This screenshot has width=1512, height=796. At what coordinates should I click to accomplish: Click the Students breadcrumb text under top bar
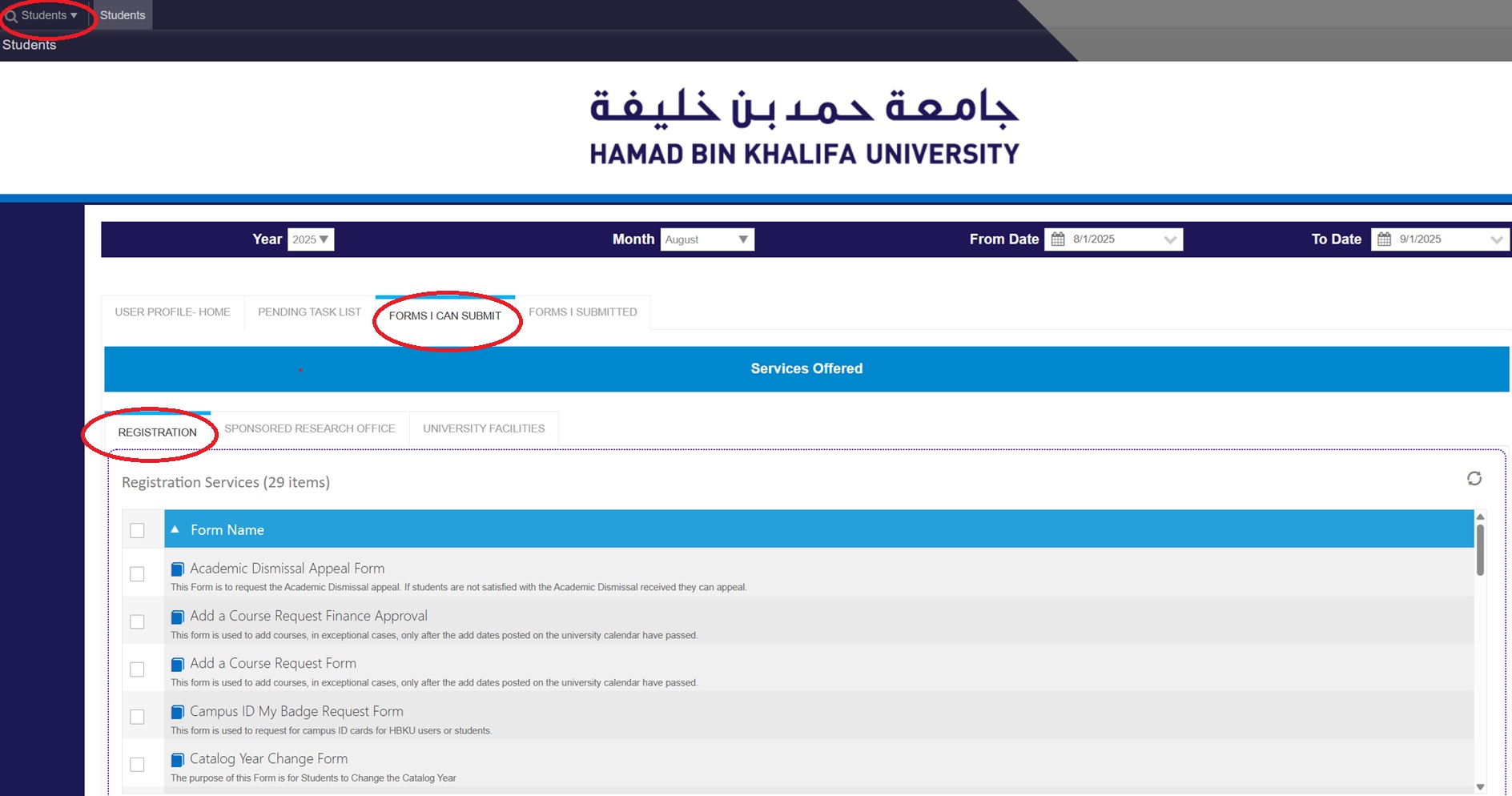pyautogui.click(x=29, y=45)
